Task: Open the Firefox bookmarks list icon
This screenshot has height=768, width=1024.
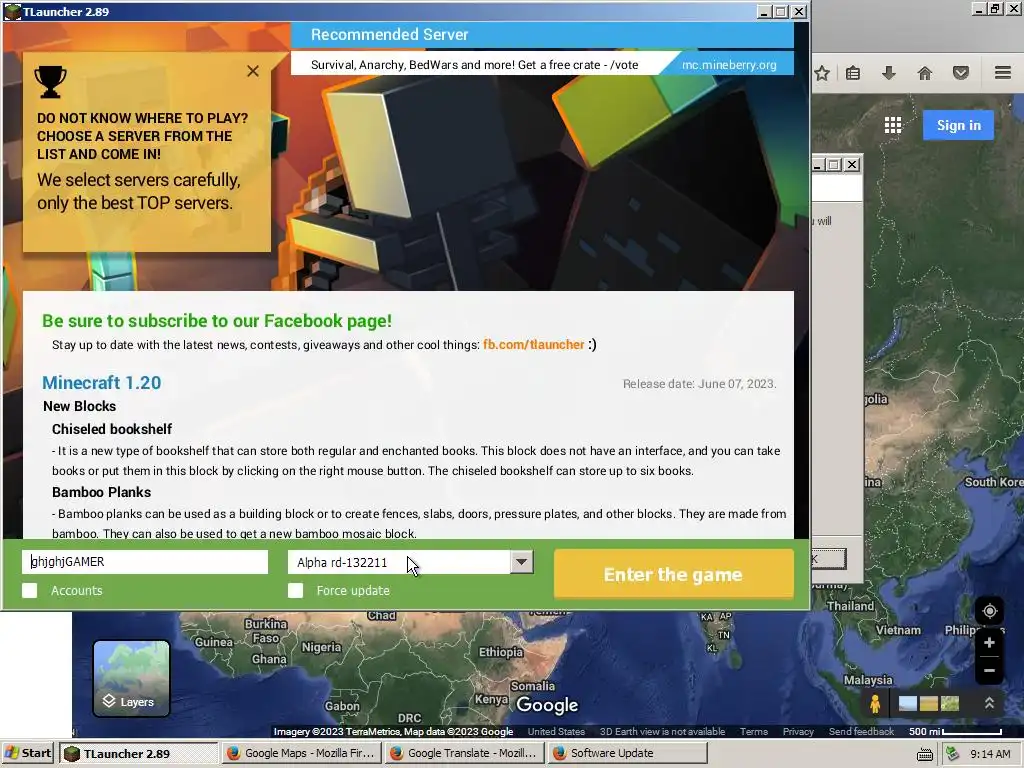Action: tap(853, 72)
